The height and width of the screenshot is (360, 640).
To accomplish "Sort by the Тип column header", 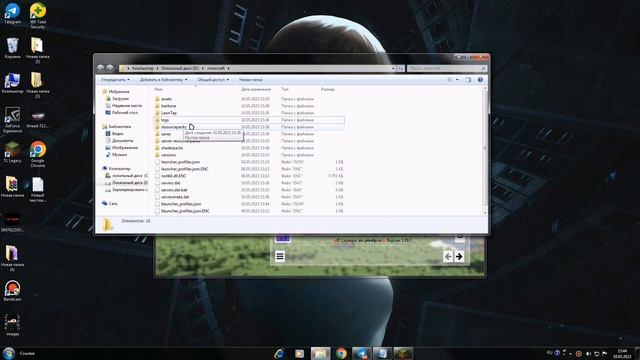I will 284,89.
